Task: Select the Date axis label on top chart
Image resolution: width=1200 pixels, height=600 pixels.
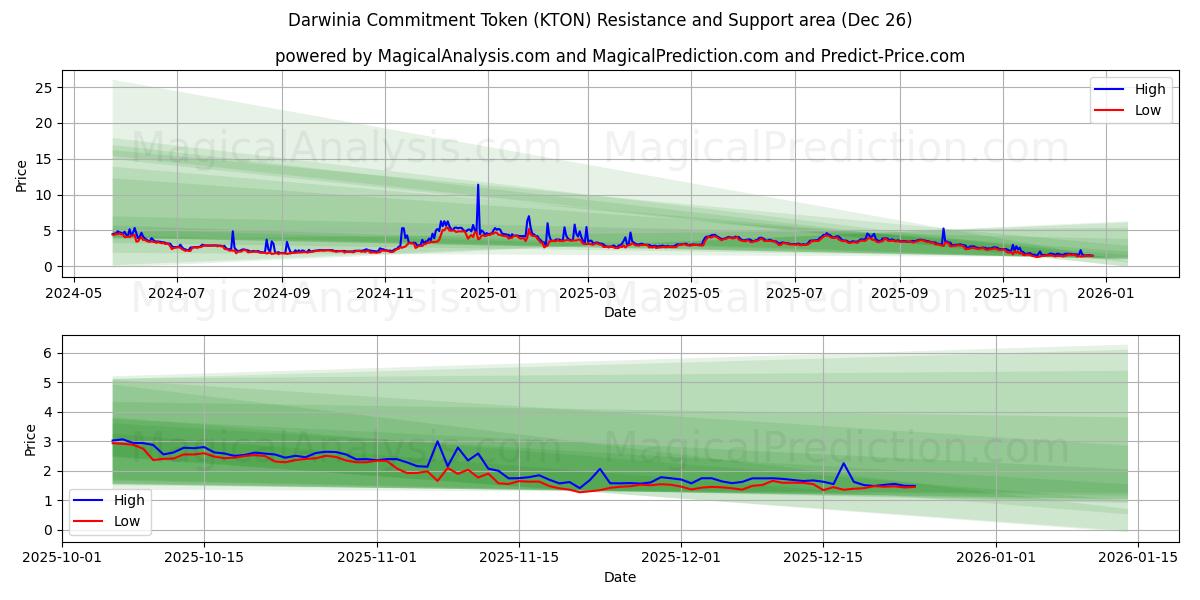Action: tap(622, 312)
